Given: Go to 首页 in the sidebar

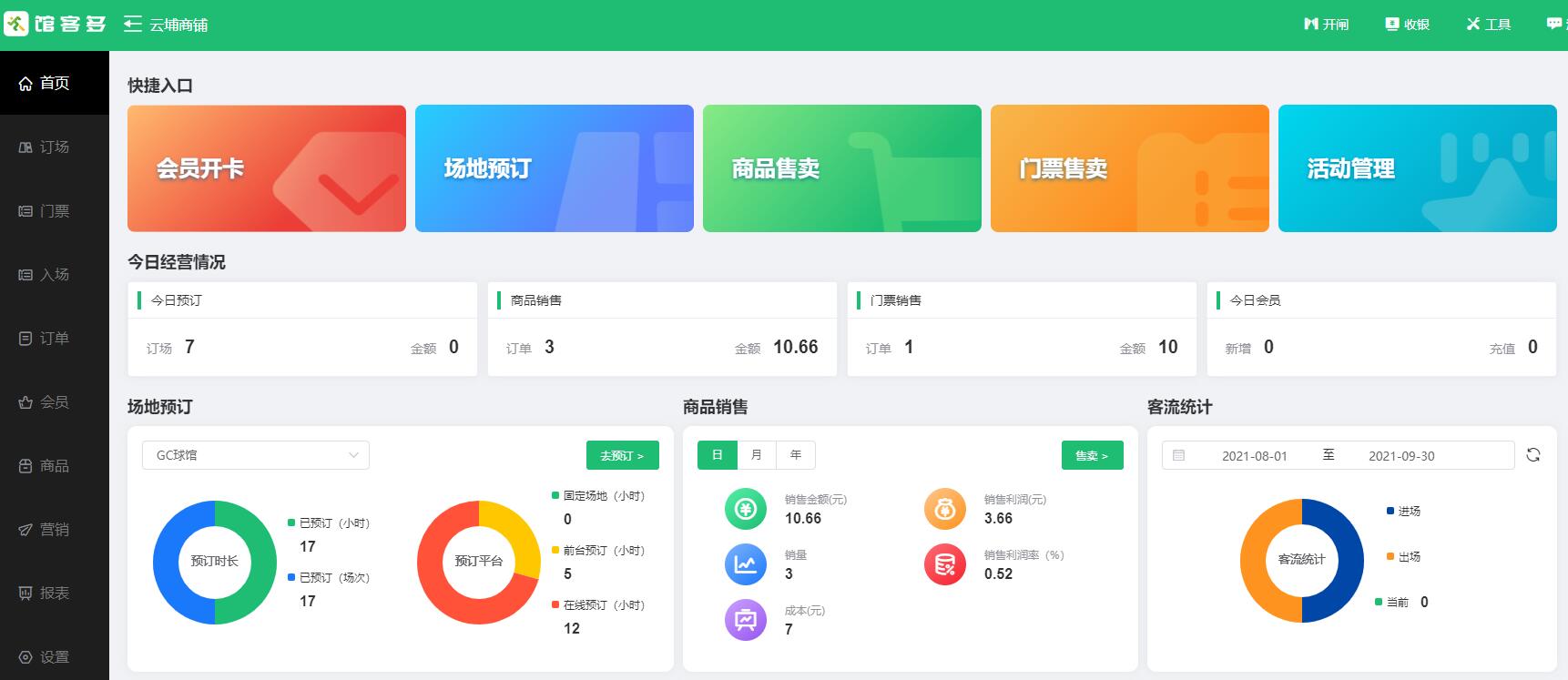Looking at the screenshot, I should [55, 83].
